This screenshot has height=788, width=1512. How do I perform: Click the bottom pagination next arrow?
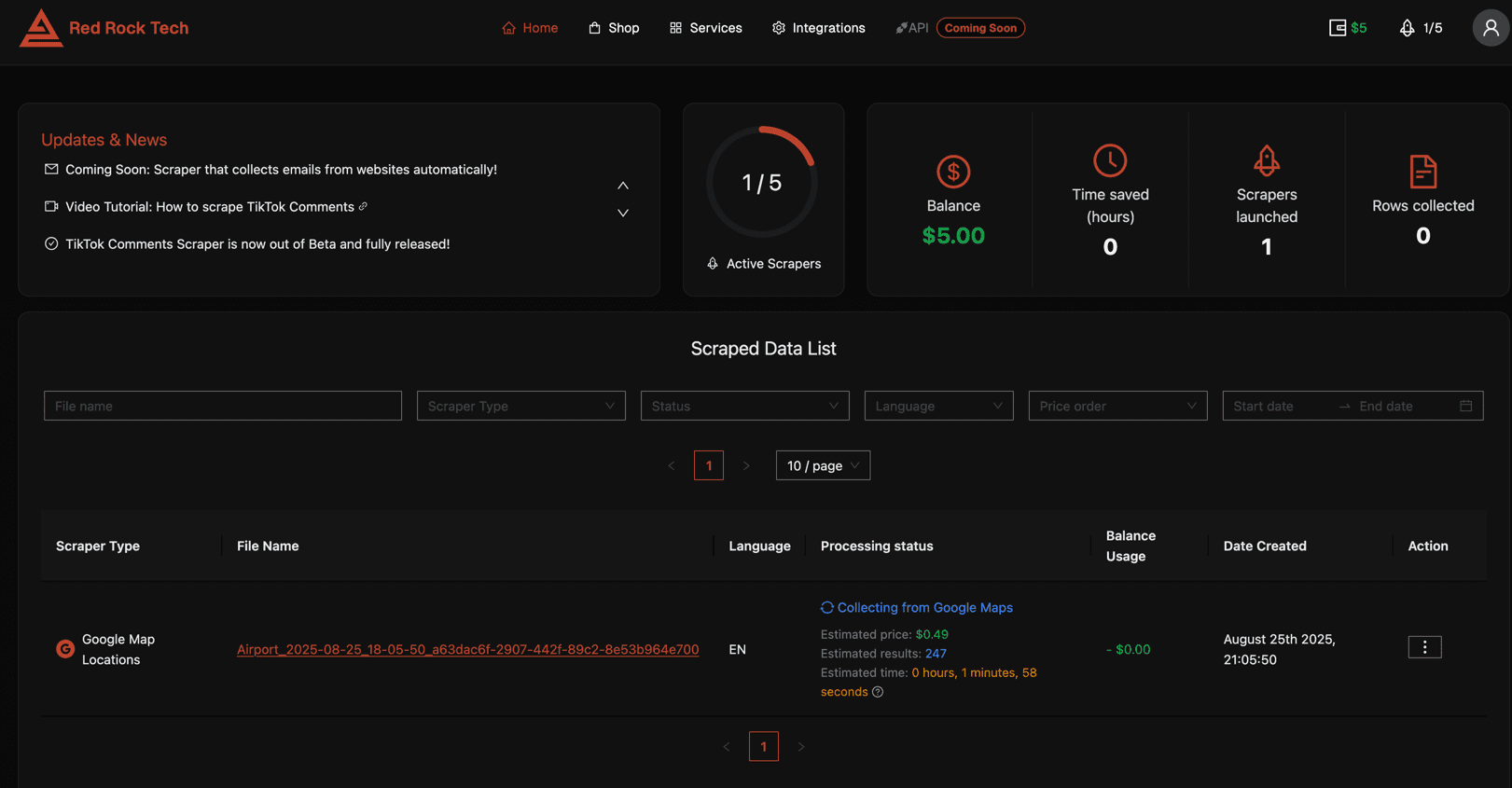point(801,746)
